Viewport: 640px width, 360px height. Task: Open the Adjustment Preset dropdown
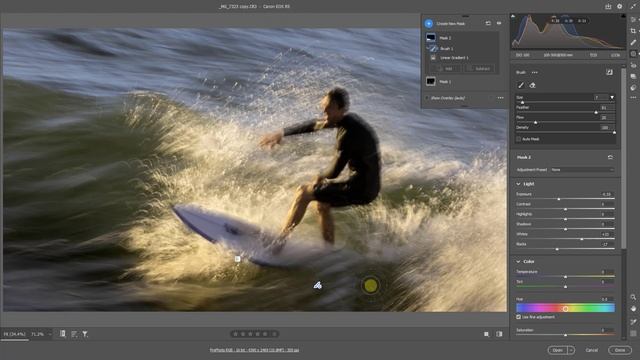coord(582,170)
